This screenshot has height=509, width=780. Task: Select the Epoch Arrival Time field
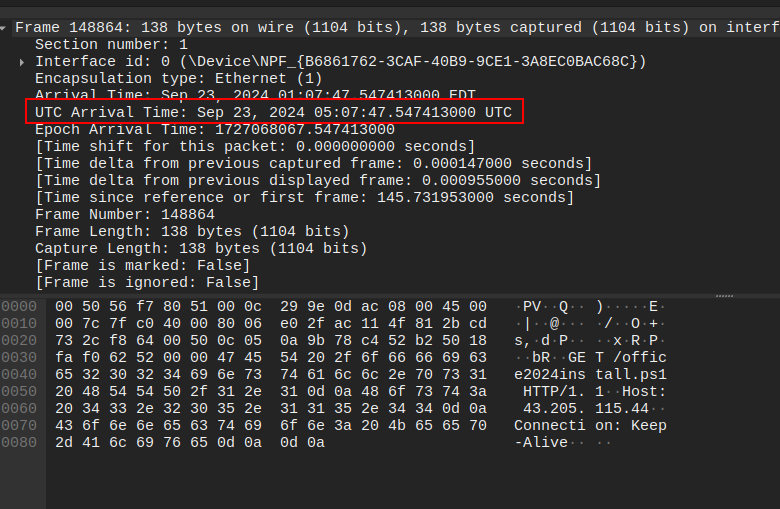tap(214, 130)
